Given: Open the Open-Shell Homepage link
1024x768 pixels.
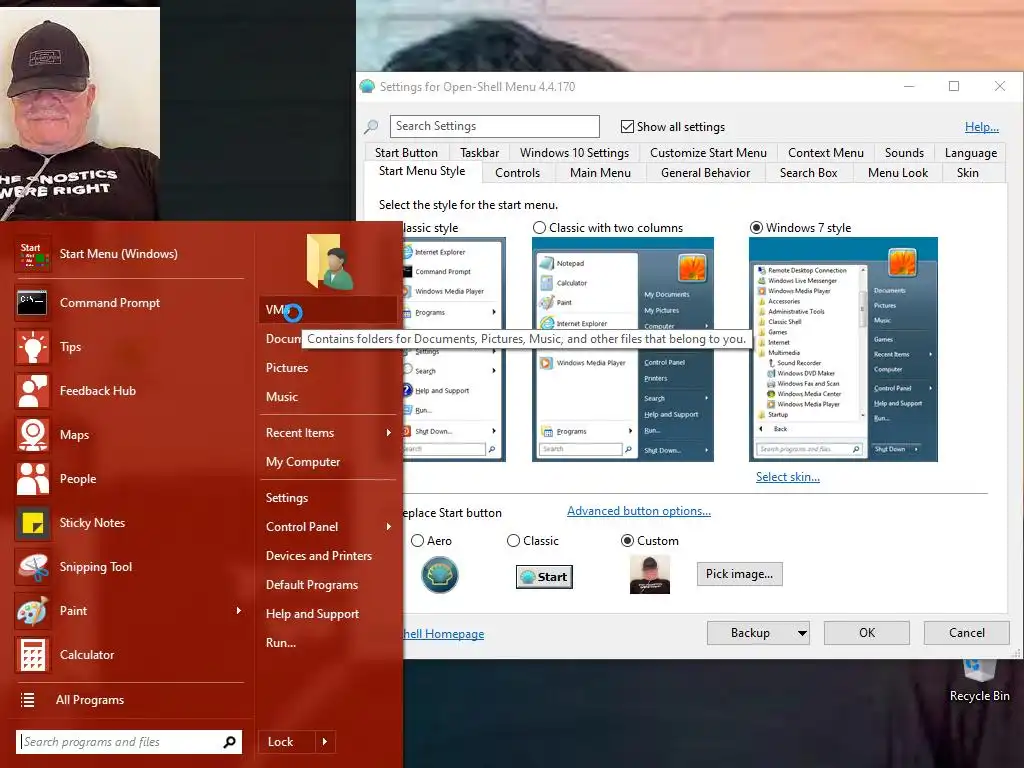Looking at the screenshot, I should coord(443,634).
